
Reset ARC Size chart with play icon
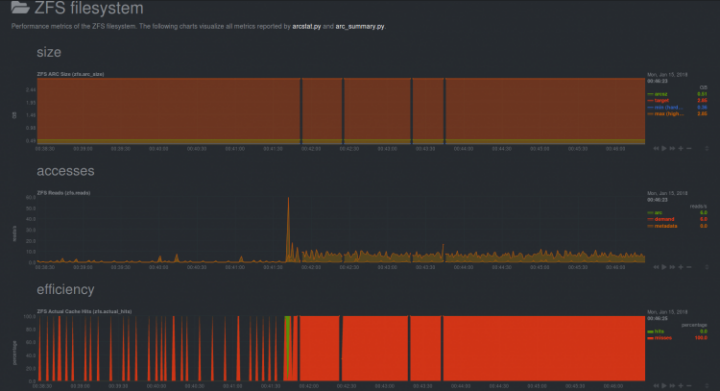coord(664,148)
